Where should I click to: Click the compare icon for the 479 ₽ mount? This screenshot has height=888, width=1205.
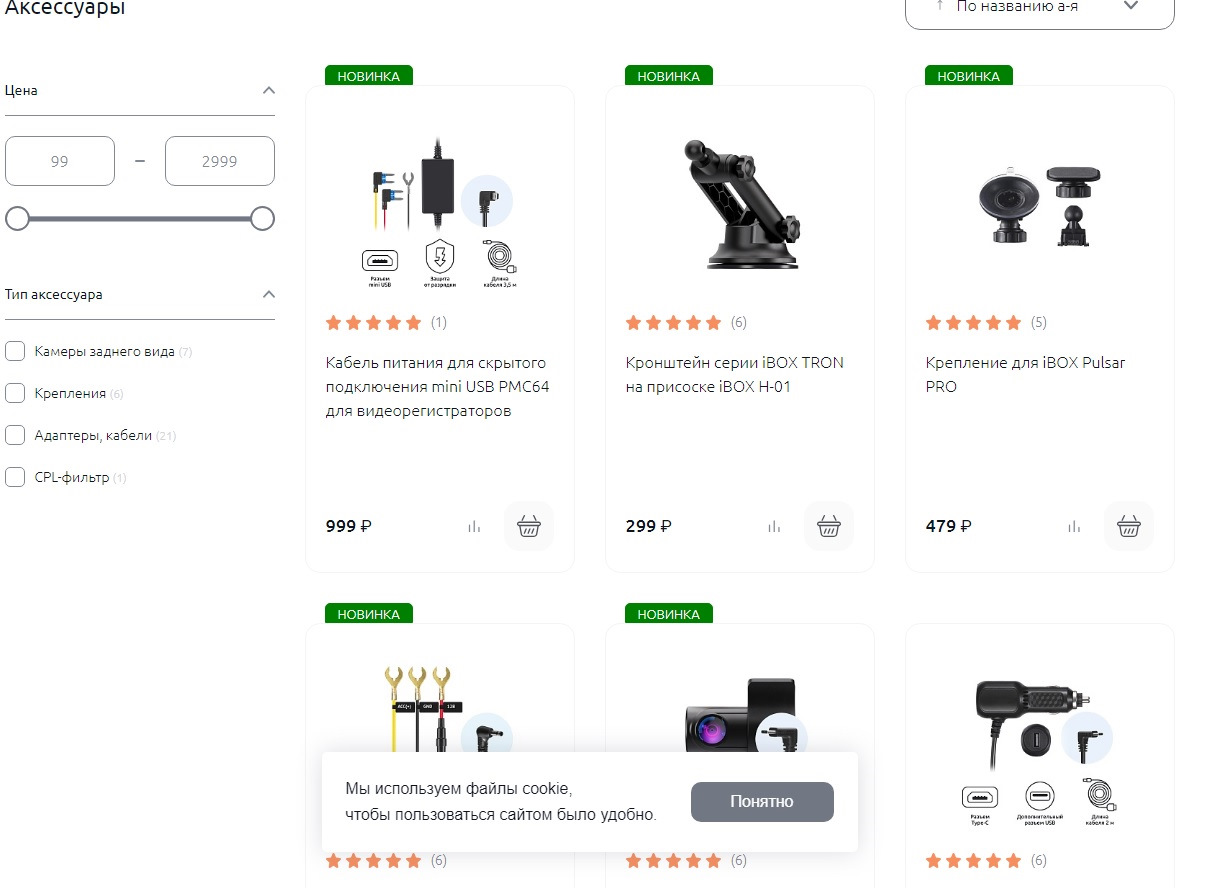tap(1074, 527)
